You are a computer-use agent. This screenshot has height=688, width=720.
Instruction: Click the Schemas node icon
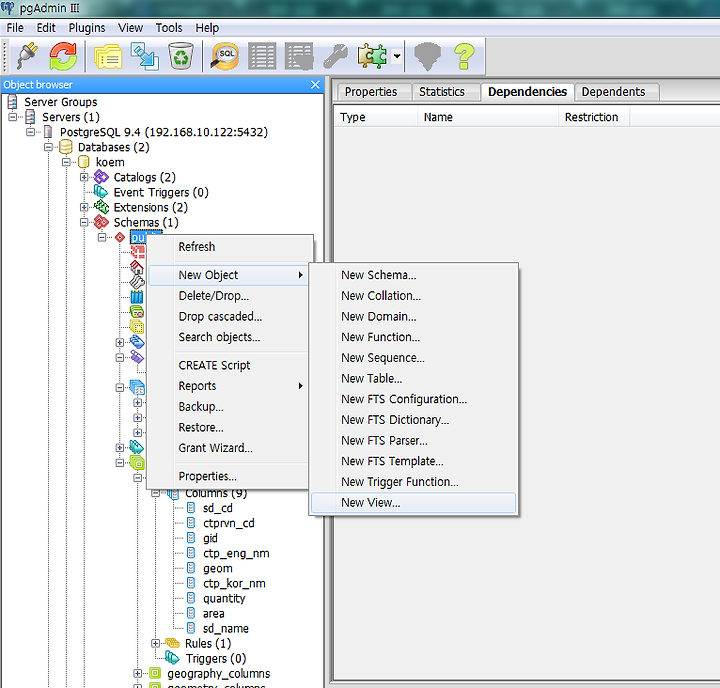[x=101, y=222]
